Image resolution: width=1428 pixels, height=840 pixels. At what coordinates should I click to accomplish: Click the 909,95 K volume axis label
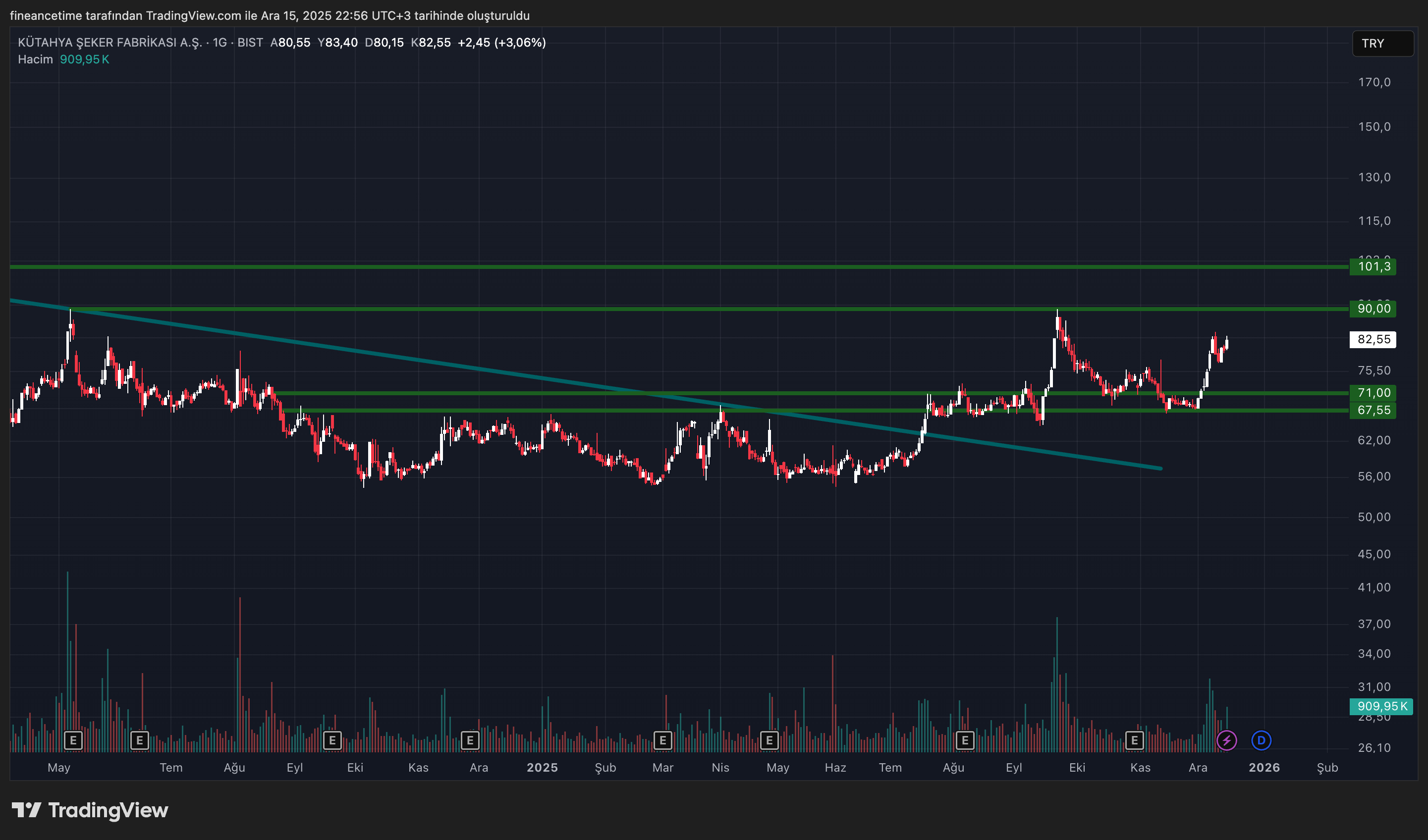pyautogui.click(x=1380, y=706)
